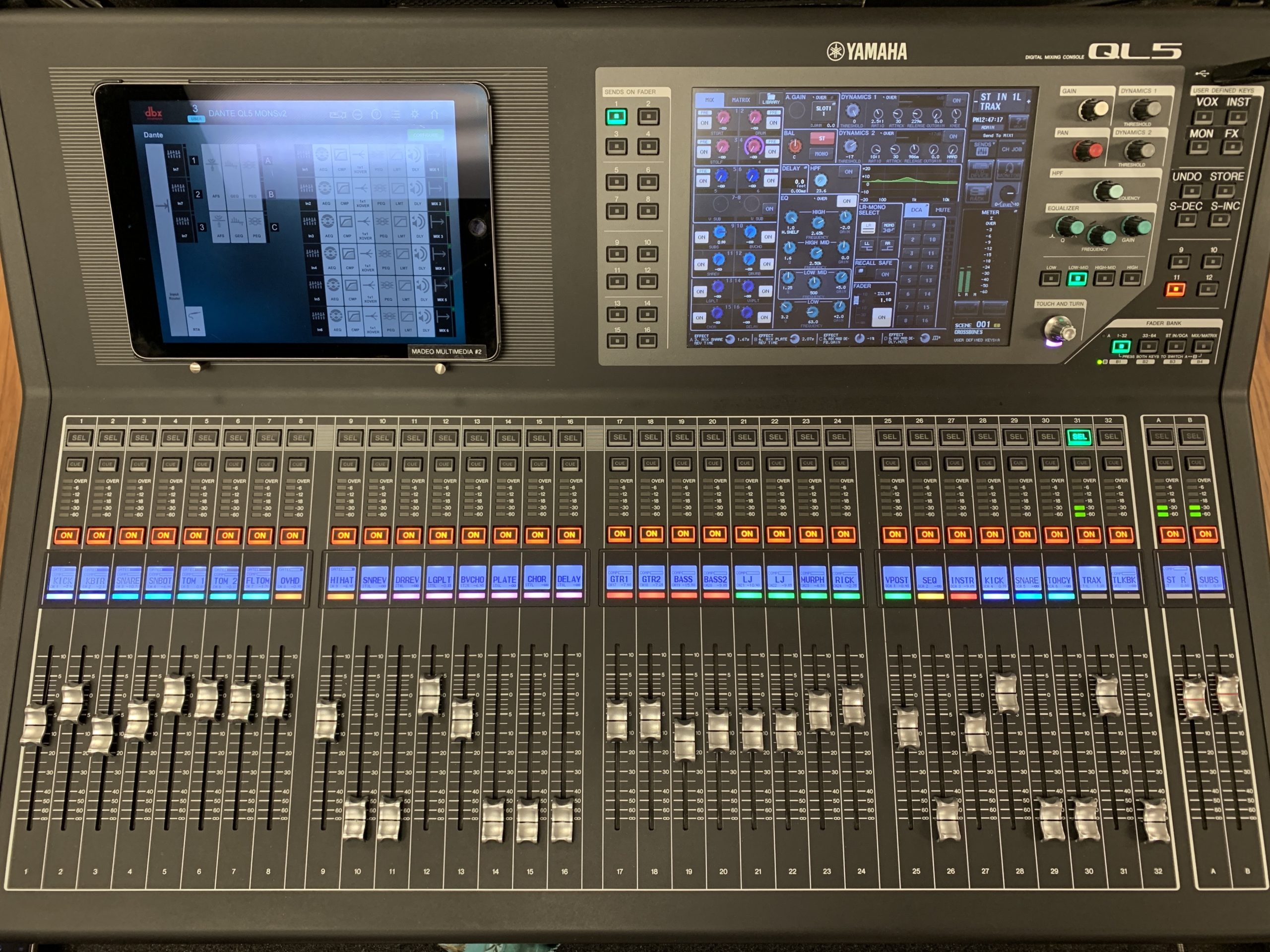1270x952 pixels.
Task: Switch to the MIX tab on touchscreen
Action: pyautogui.click(x=709, y=100)
